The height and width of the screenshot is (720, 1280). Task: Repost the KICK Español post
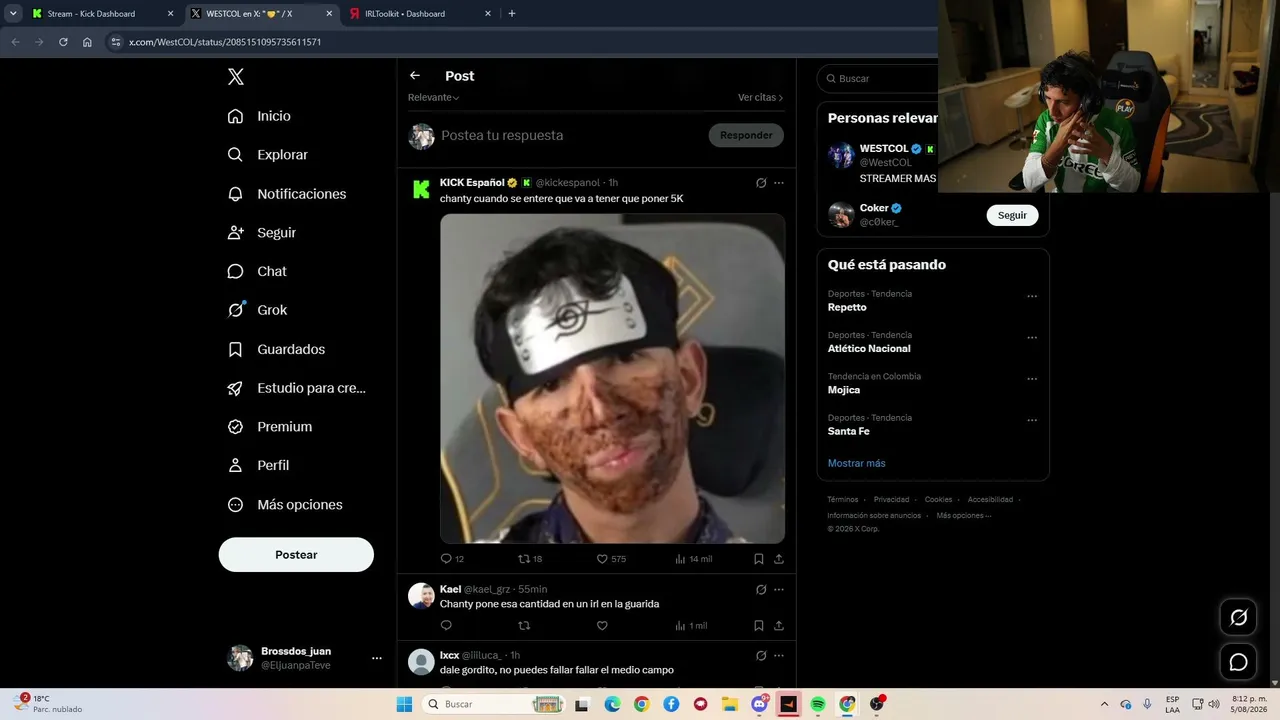[524, 559]
